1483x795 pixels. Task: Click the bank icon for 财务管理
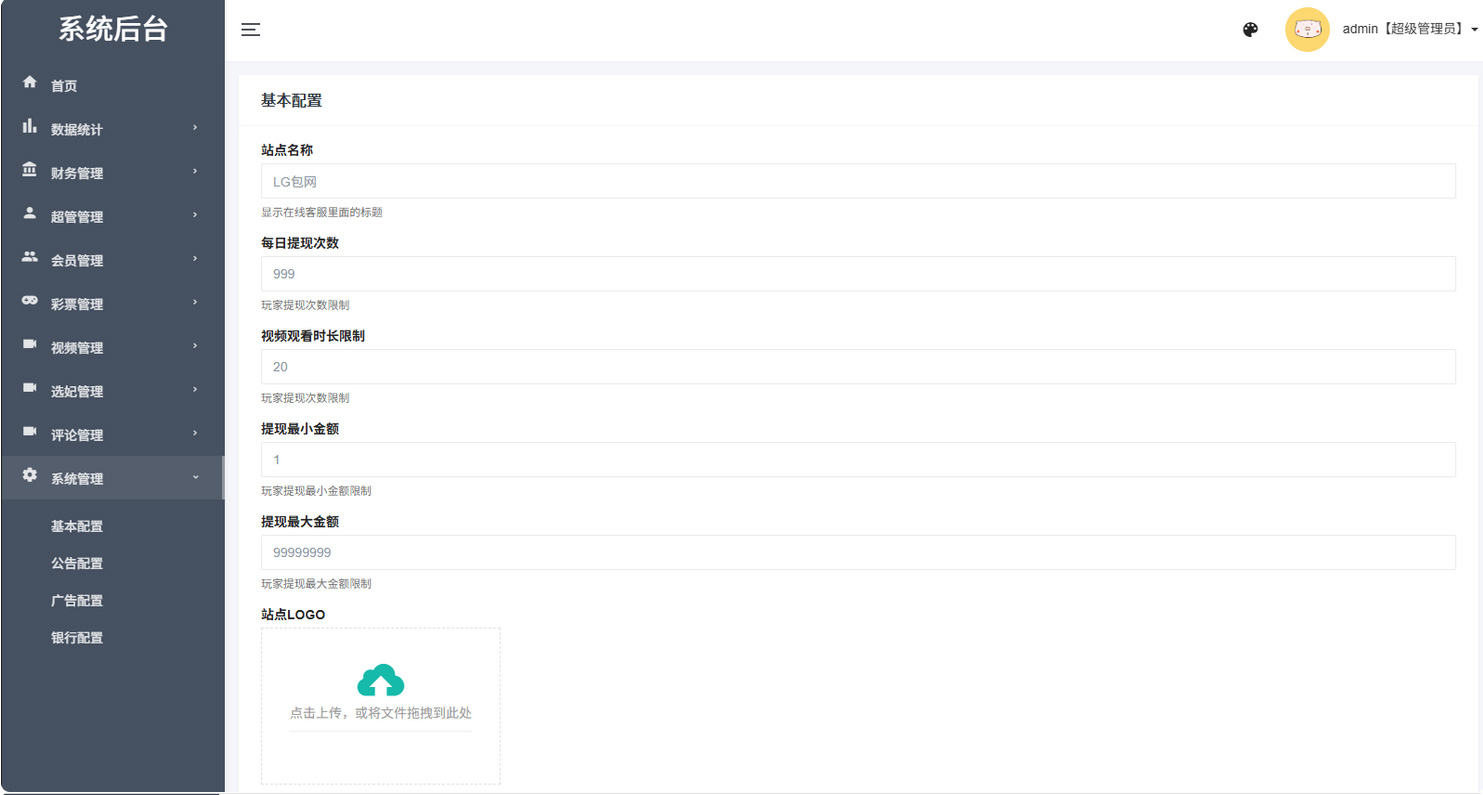[x=30, y=170]
